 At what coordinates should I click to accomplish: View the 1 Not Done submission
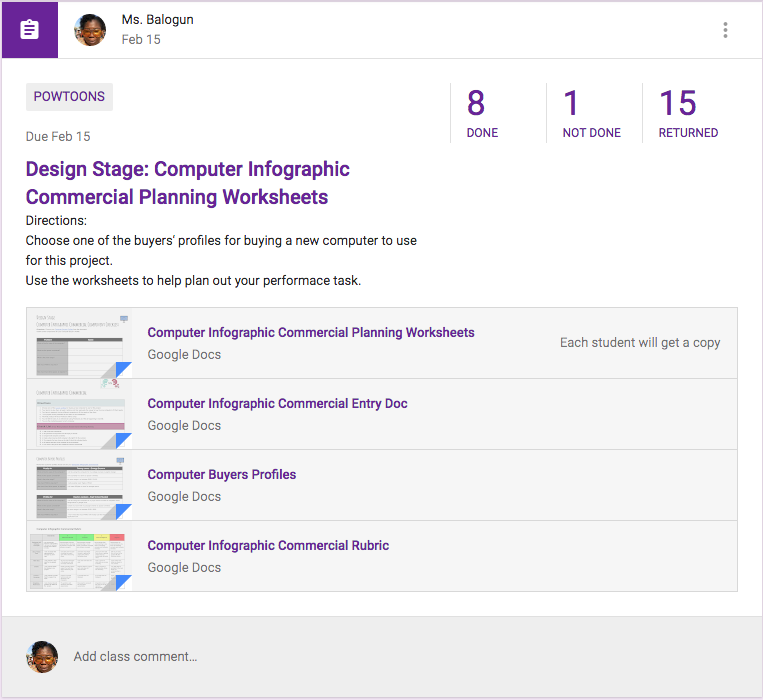click(591, 112)
